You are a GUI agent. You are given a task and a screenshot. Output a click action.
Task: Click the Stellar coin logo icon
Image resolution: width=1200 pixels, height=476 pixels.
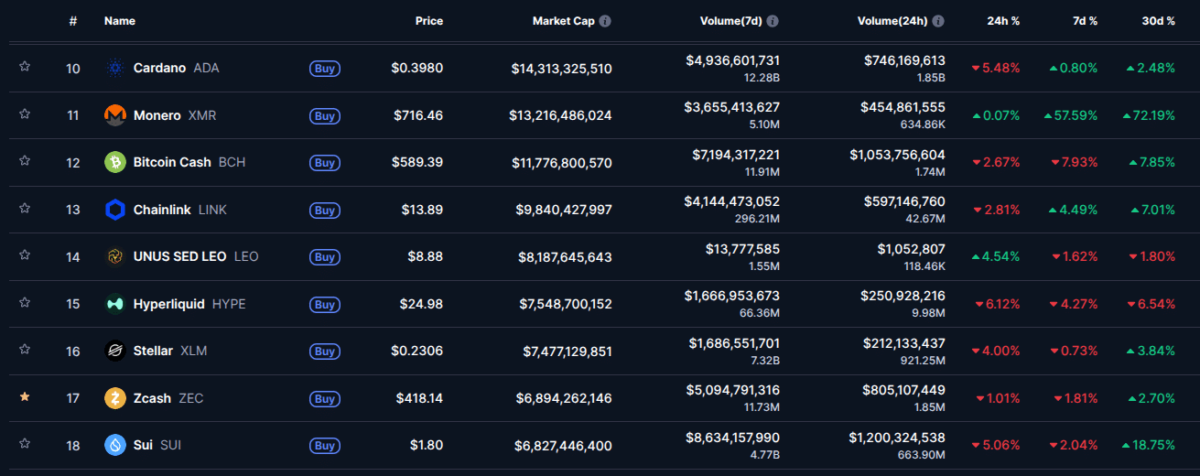click(x=115, y=351)
